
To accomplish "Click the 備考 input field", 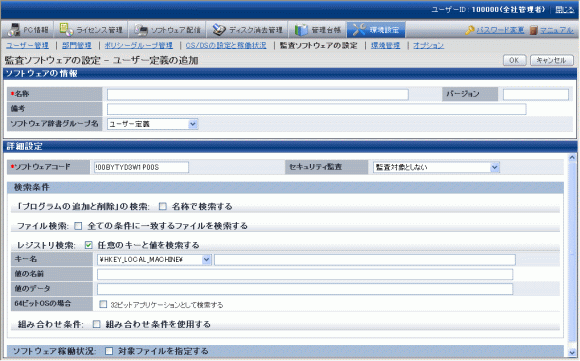I will coord(317,109).
